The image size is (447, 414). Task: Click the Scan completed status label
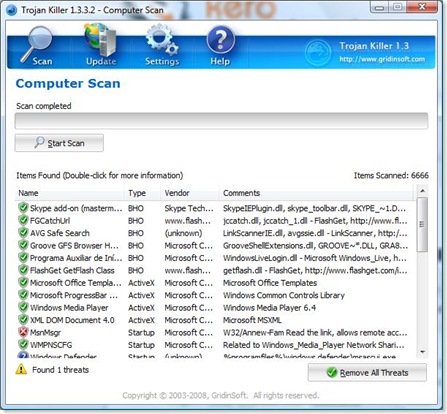pos(44,106)
